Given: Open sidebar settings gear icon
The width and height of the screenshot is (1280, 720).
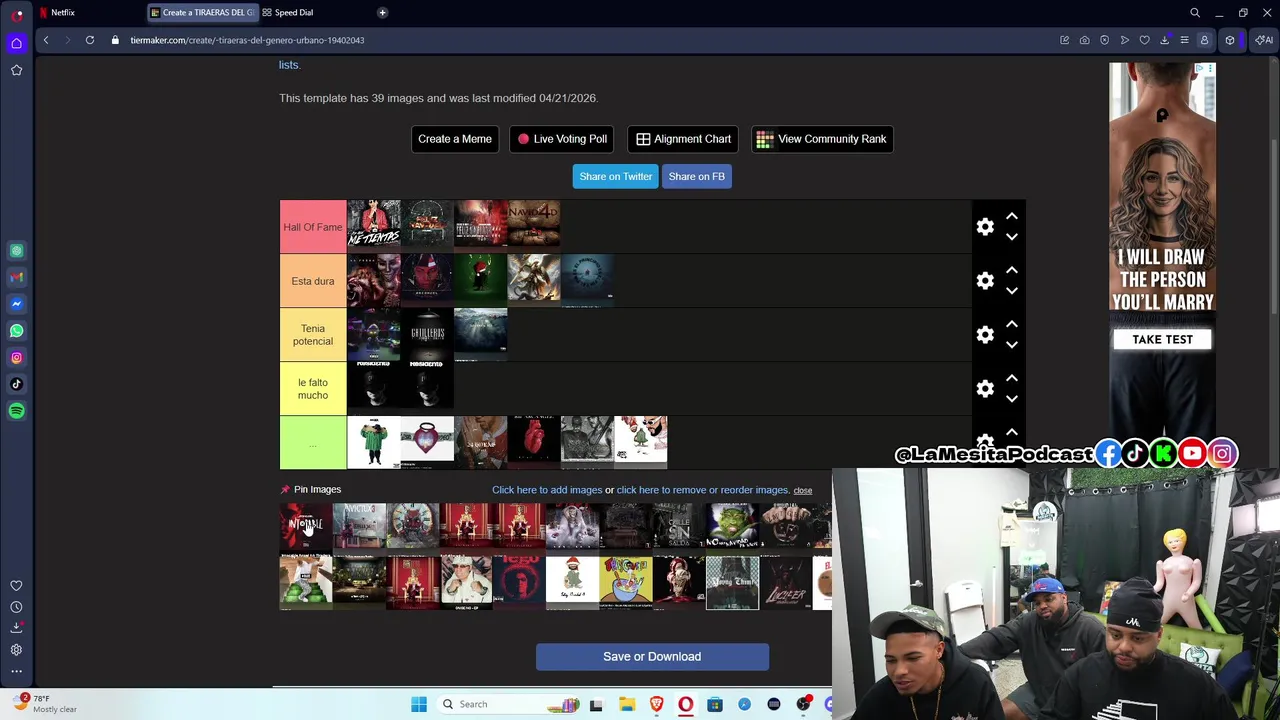Looking at the screenshot, I should click(x=16, y=650).
